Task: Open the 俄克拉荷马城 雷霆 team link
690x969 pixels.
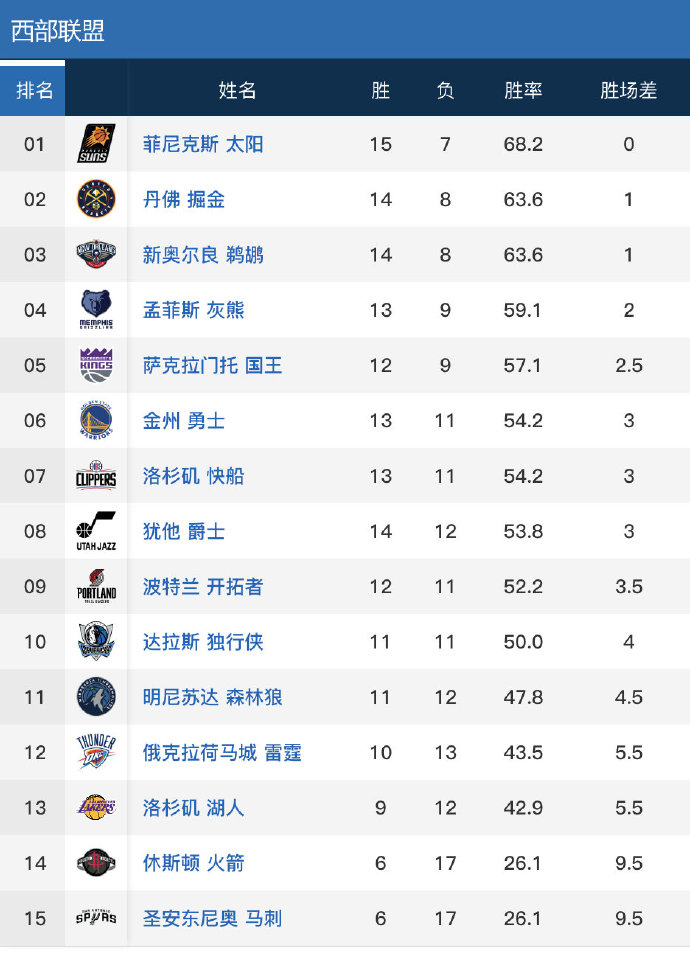Action: click(x=222, y=752)
